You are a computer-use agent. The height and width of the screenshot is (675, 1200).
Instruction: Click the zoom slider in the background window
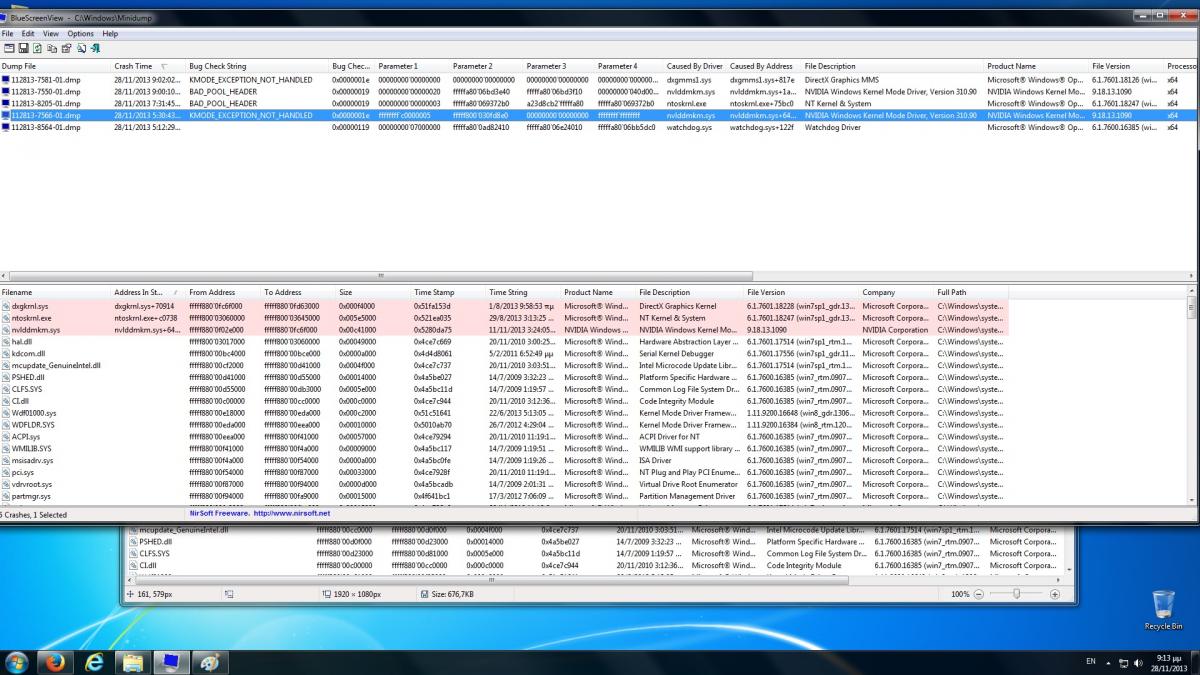pos(1017,594)
